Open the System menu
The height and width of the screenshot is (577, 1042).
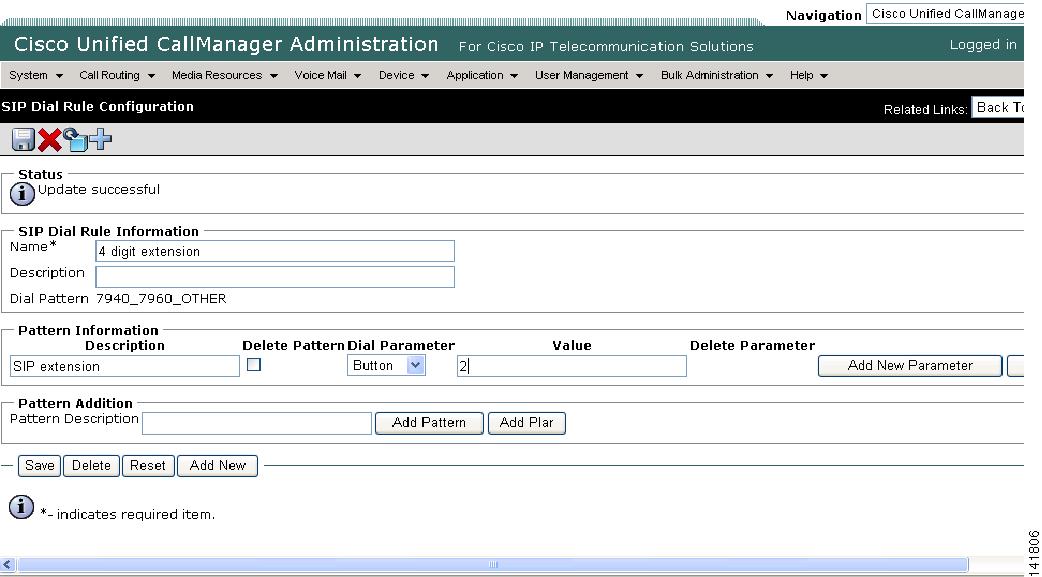coord(36,75)
